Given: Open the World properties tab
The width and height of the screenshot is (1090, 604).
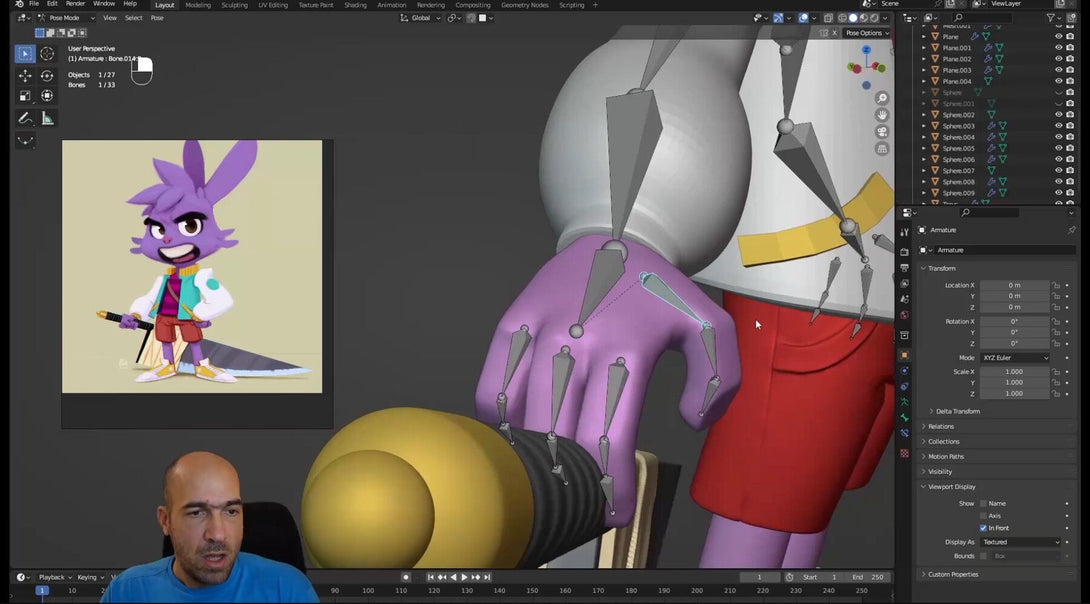Looking at the screenshot, I should 904,315.
